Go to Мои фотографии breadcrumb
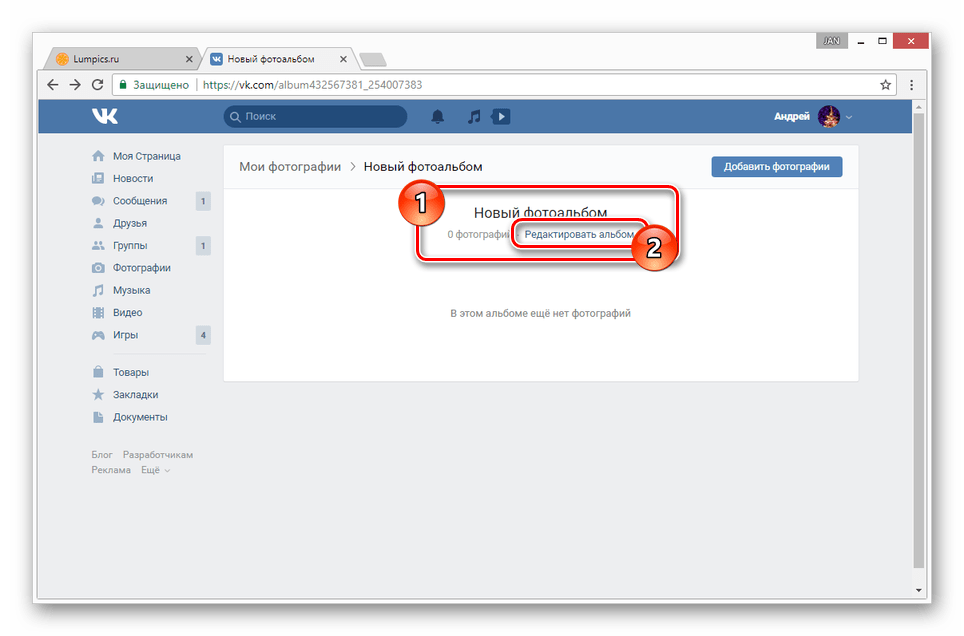964x636 pixels. point(290,167)
